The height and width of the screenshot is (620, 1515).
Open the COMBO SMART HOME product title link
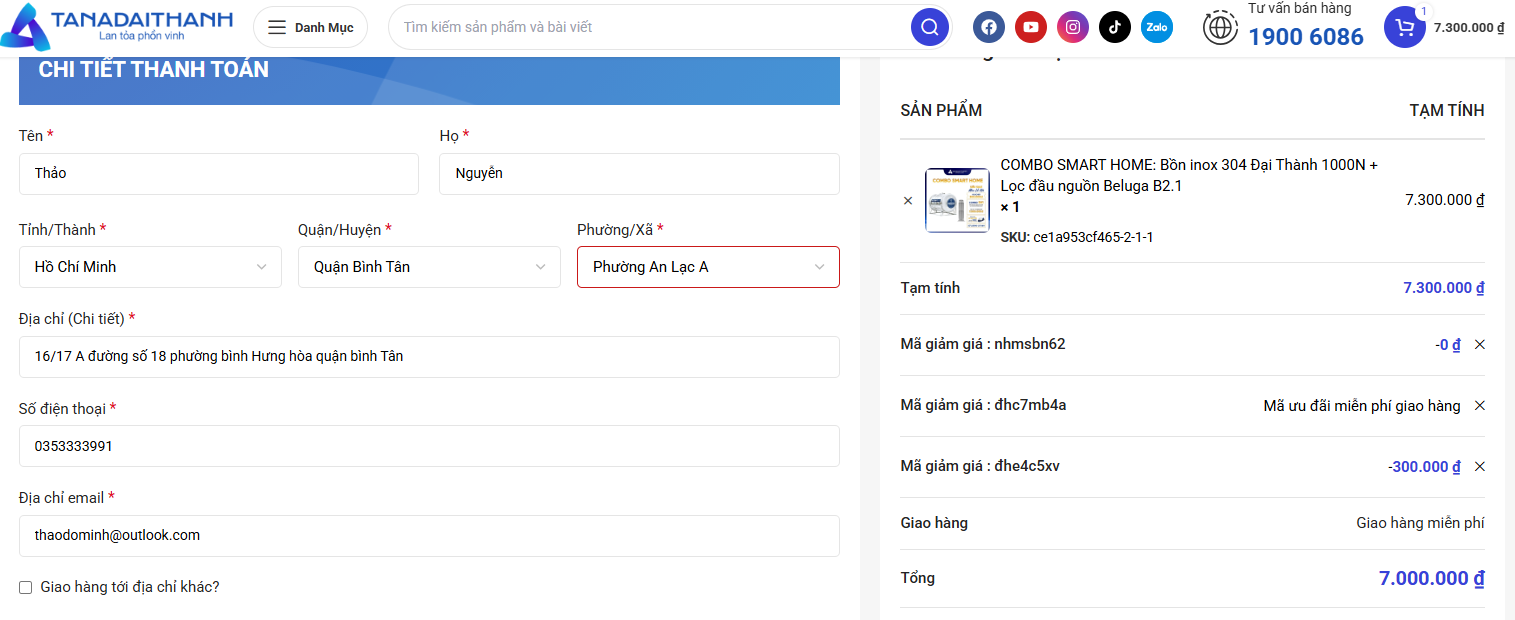pyautogui.click(x=1189, y=175)
